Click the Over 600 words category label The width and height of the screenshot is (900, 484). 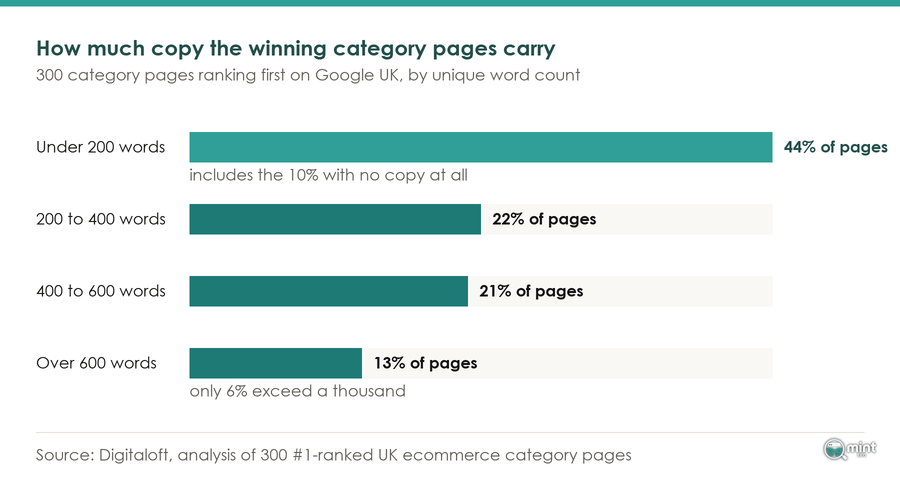pos(96,363)
